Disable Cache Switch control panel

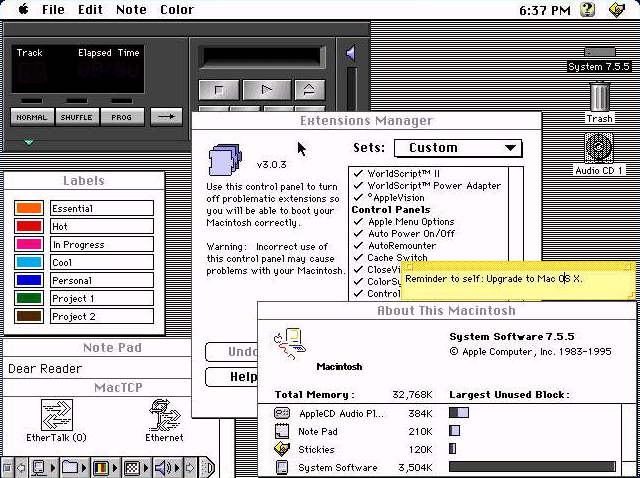pyautogui.click(x=358, y=258)
